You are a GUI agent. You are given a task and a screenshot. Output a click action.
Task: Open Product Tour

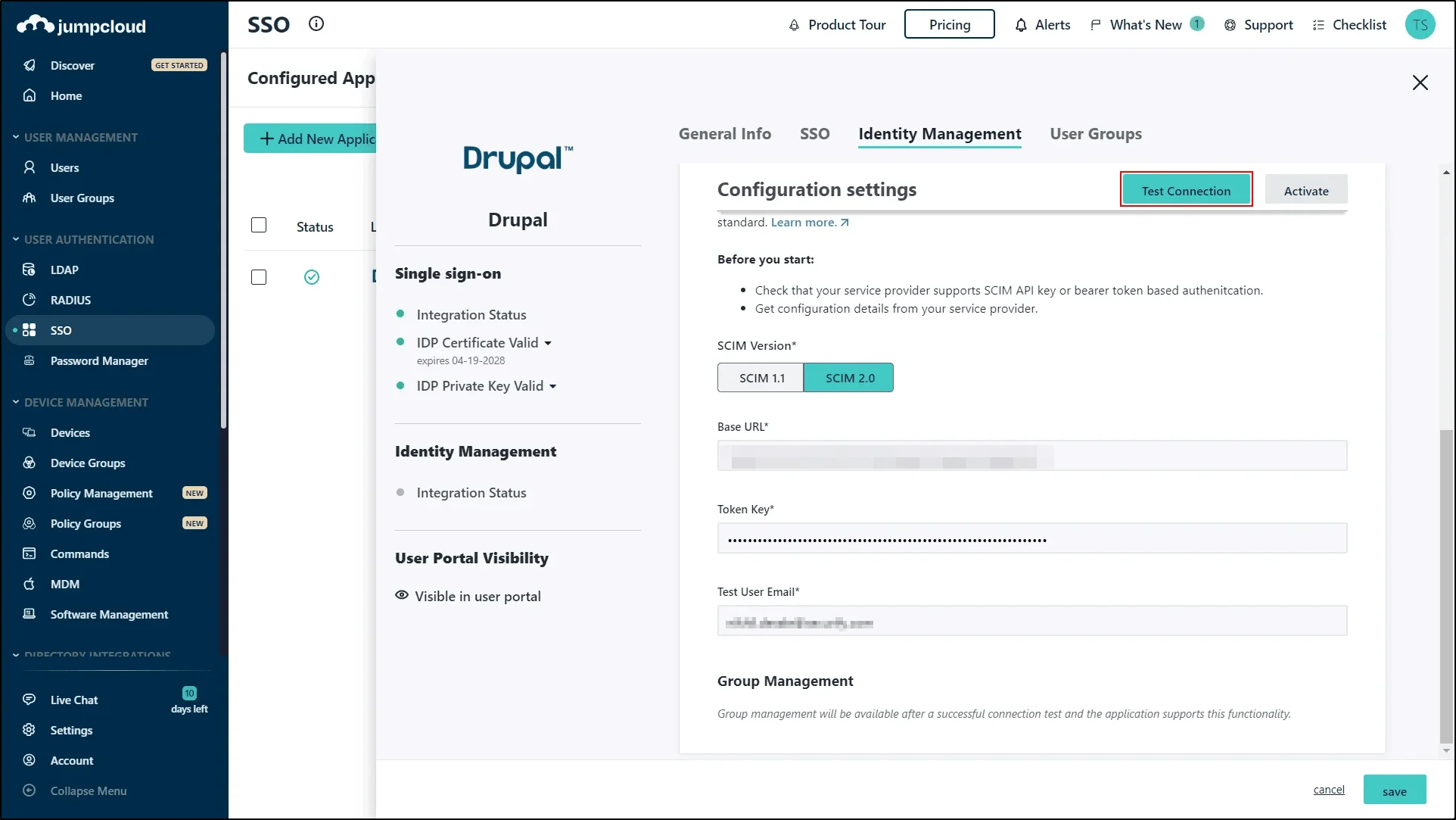pyautogui.click(x=837, y=25)
